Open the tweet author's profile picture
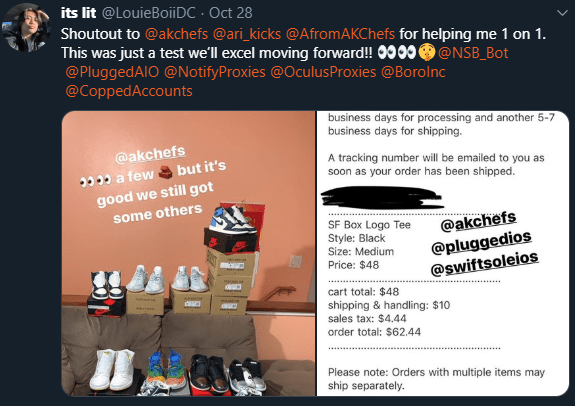Screen dimensions: 575x406 [26, 28]
